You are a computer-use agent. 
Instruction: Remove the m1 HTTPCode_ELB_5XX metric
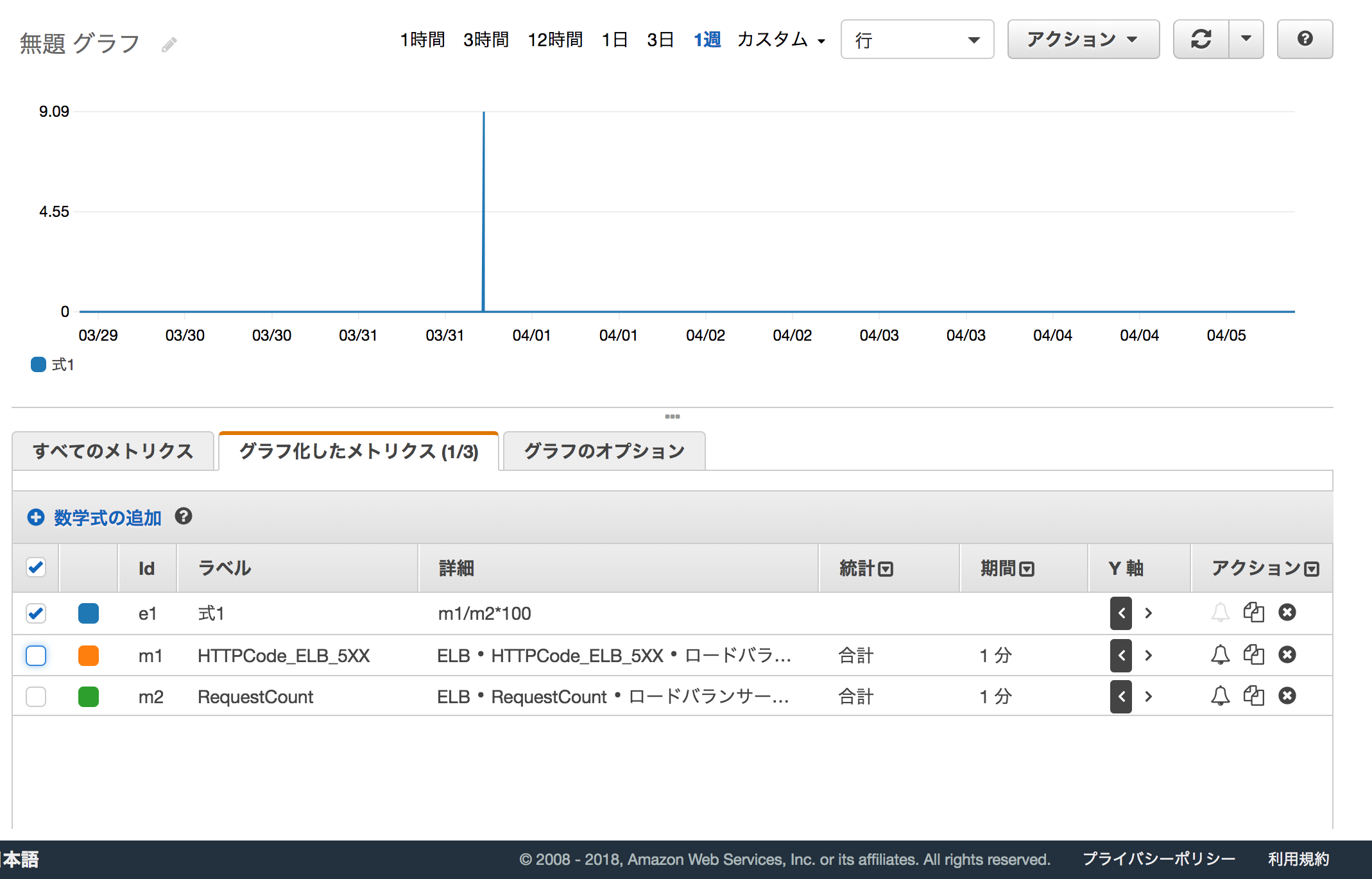[1287, 655]
